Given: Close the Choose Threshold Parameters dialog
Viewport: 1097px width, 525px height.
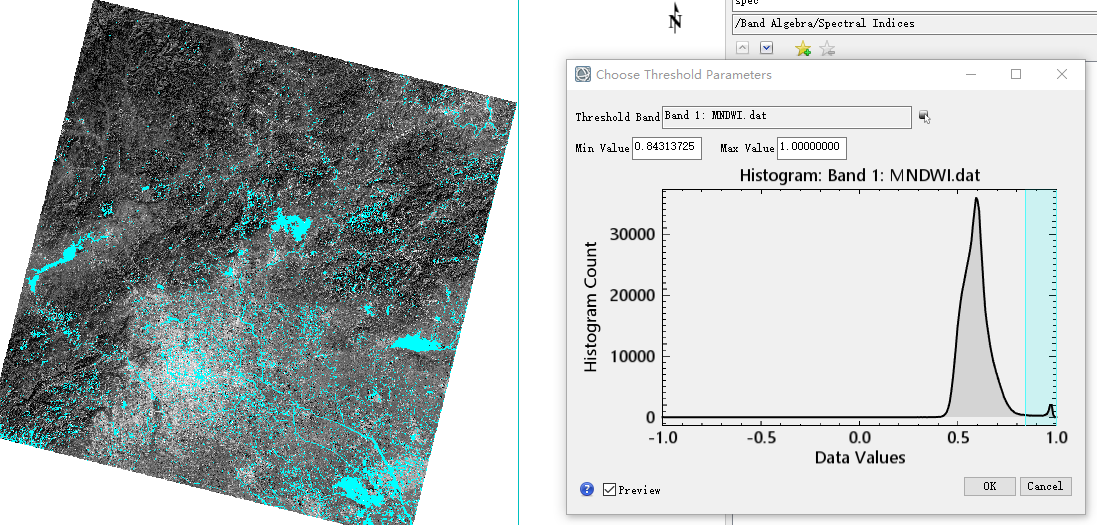Looking at the screenshot, I should pos(1061,74).
